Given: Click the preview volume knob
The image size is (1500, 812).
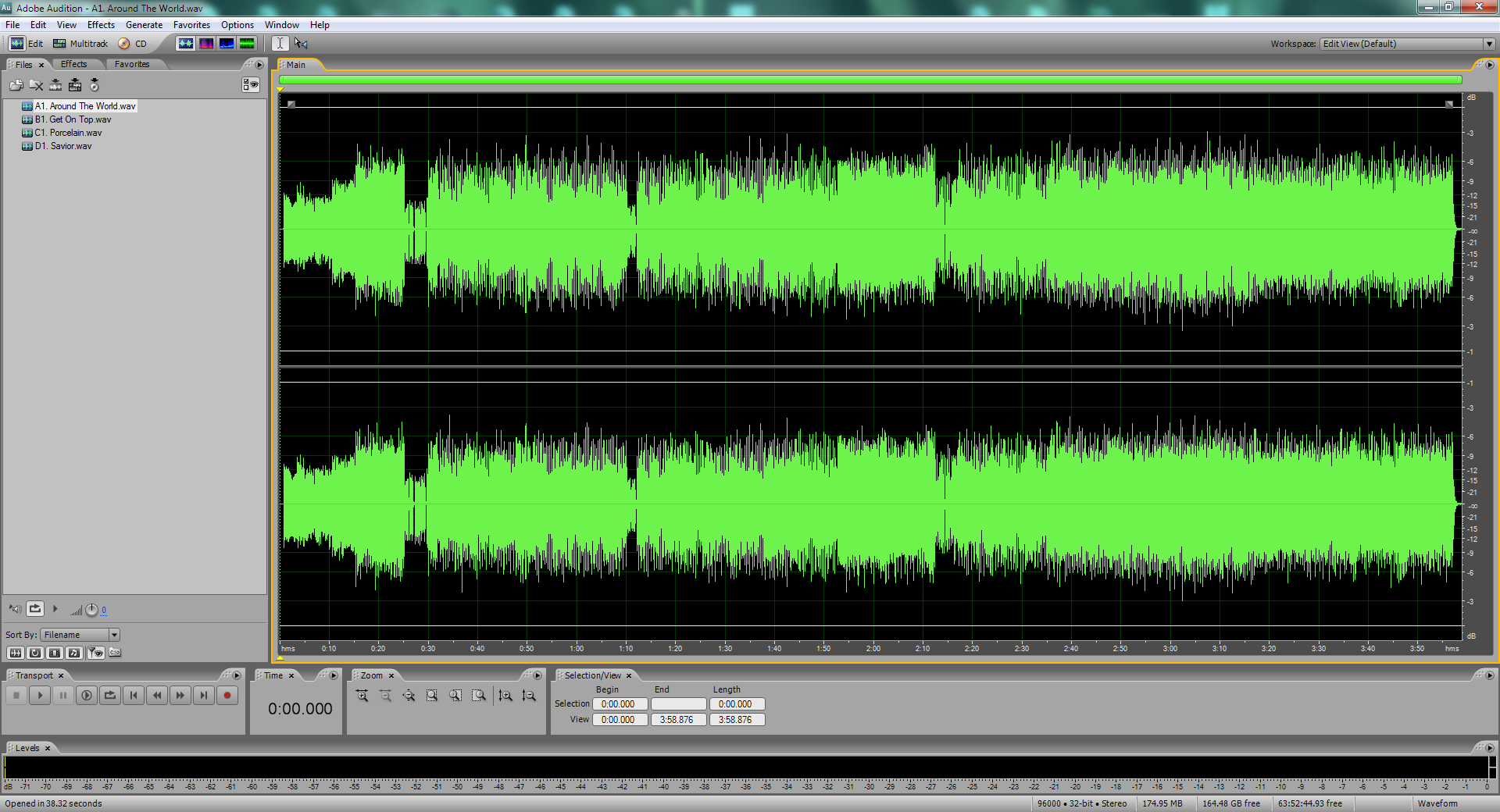Looking at the screenshot, I should [x=91, y=610].
